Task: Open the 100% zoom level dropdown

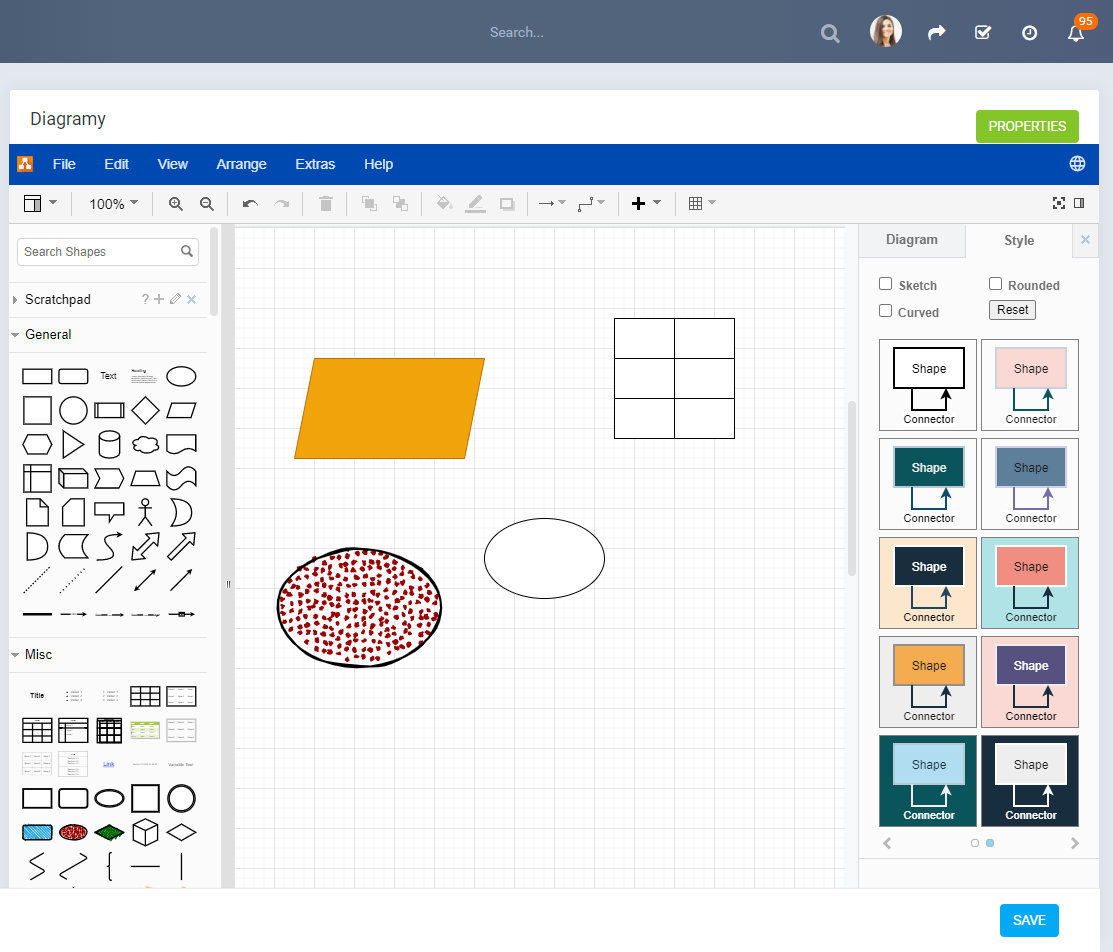Action: pos(113,204)
